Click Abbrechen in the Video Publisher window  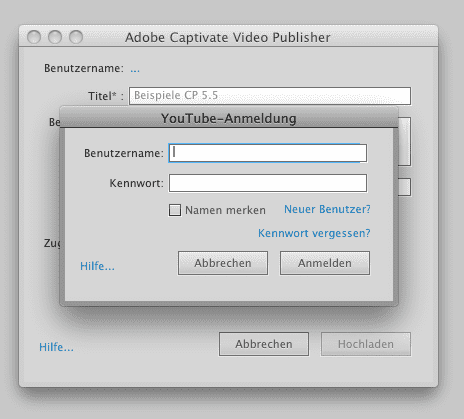click(x=264, y=344)
